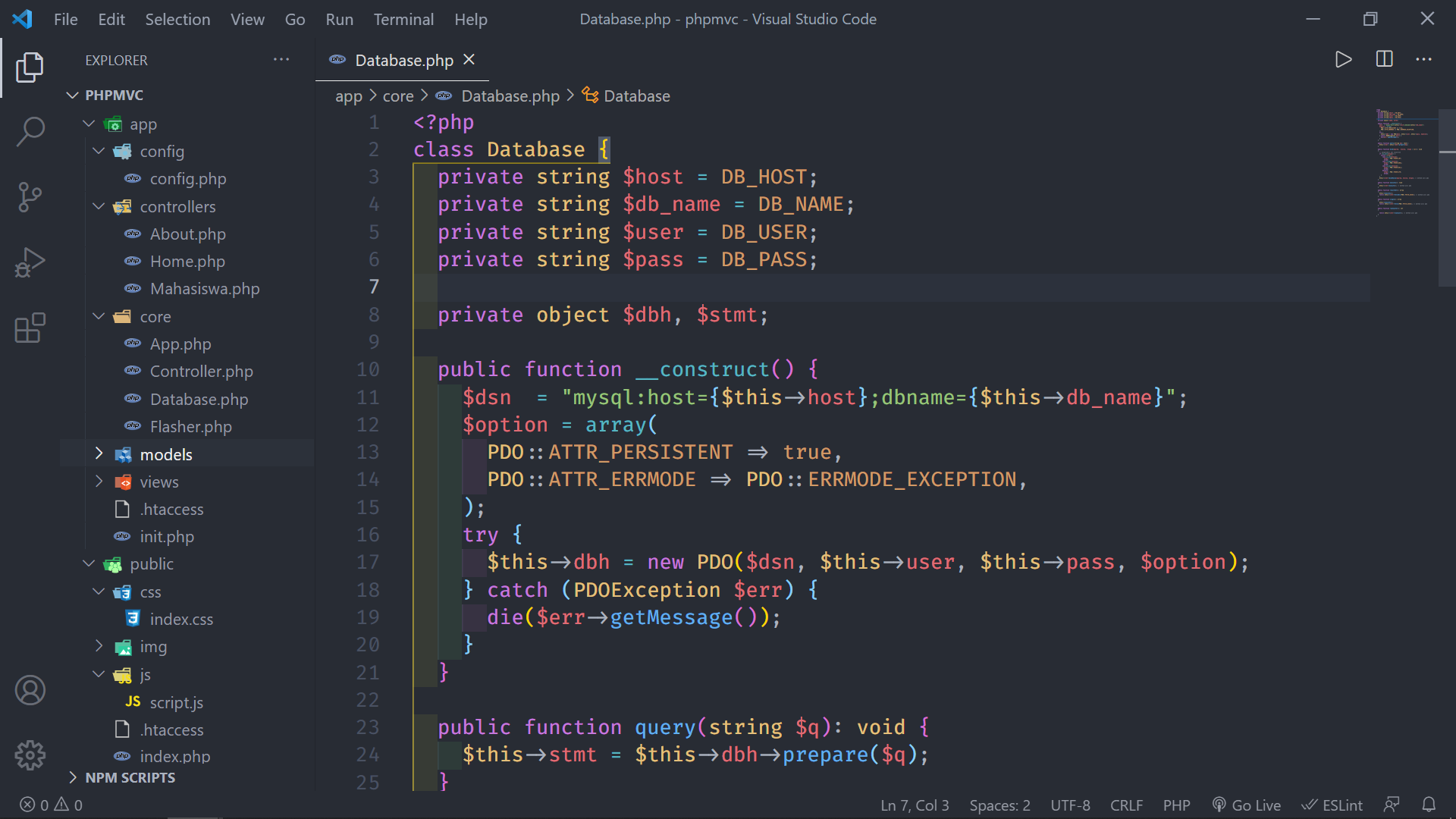Click the core breadcrumb segment
The height and width of the screenshot is (819, 1456).
(x=398, y=96)
